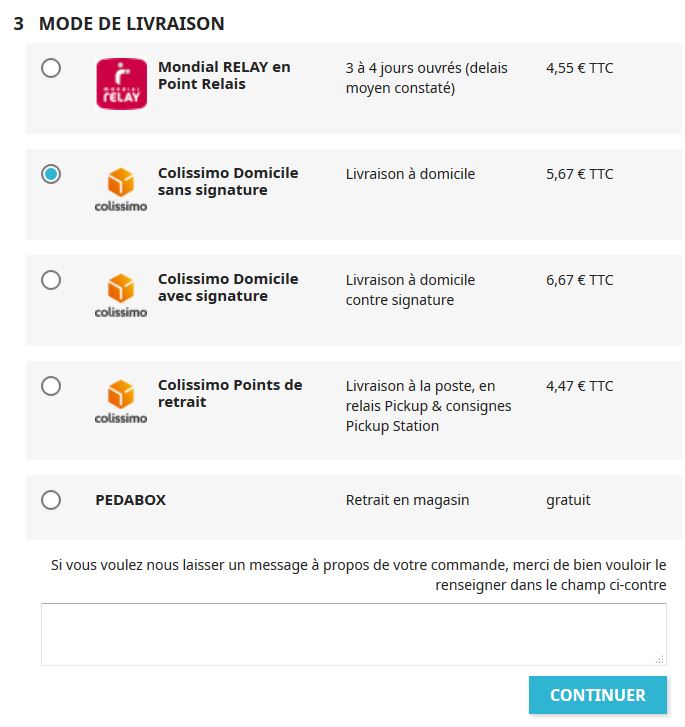Viewport: 685px width, 727px height.
Task: Click the 4,55 € TTC price
Action: click(x=579, y=68)
